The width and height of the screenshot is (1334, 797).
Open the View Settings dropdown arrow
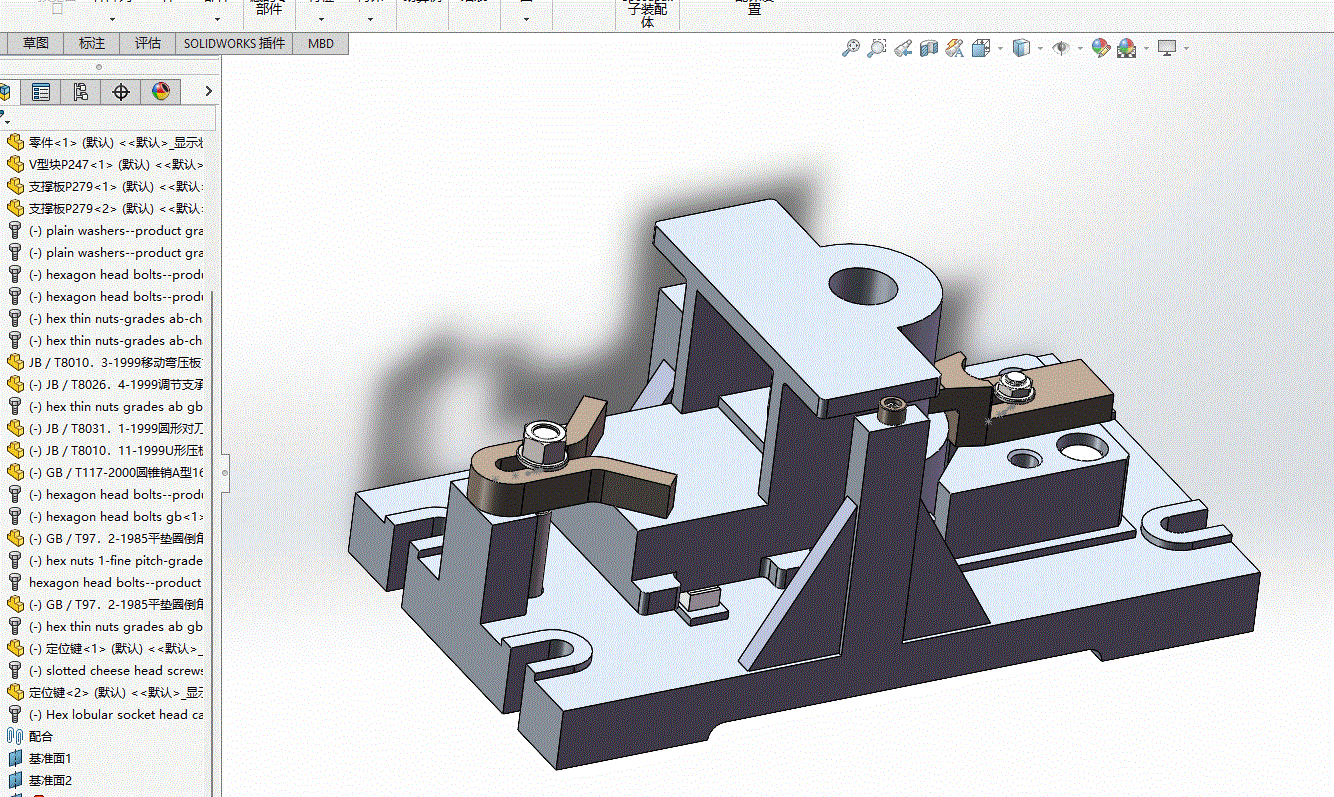click(1185, 48)
